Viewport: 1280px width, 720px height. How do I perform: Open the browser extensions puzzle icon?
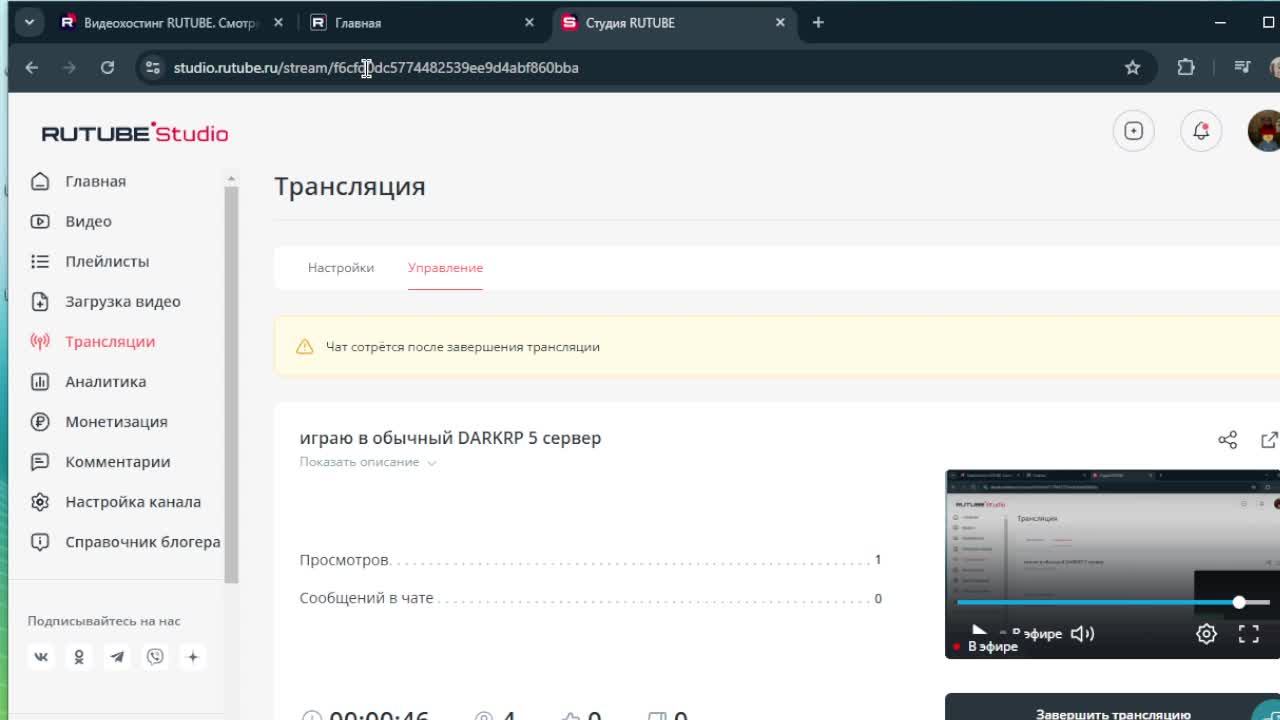coord(1186,67)
